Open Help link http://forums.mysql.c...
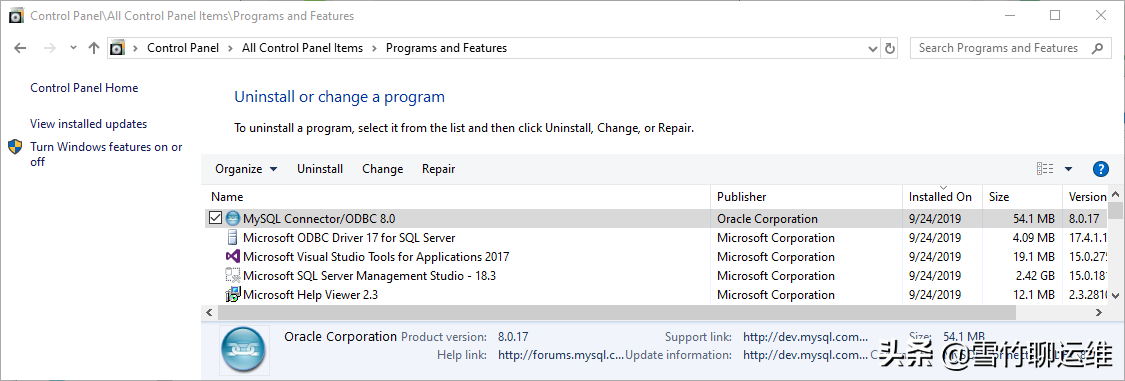Viewport: 1125px width, 381px height. point(560,354)
